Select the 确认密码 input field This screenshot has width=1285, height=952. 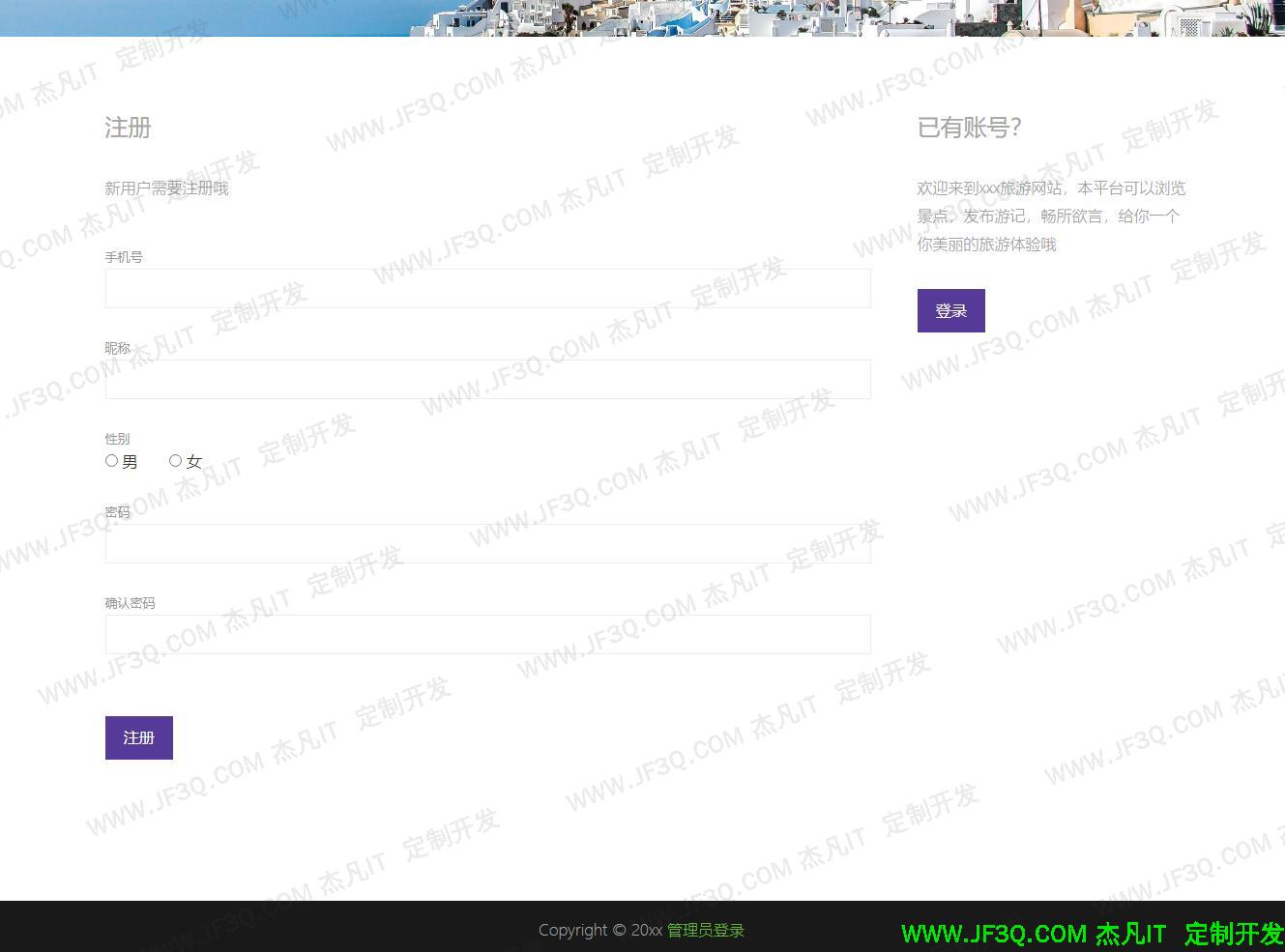click(x=487, y=634)
